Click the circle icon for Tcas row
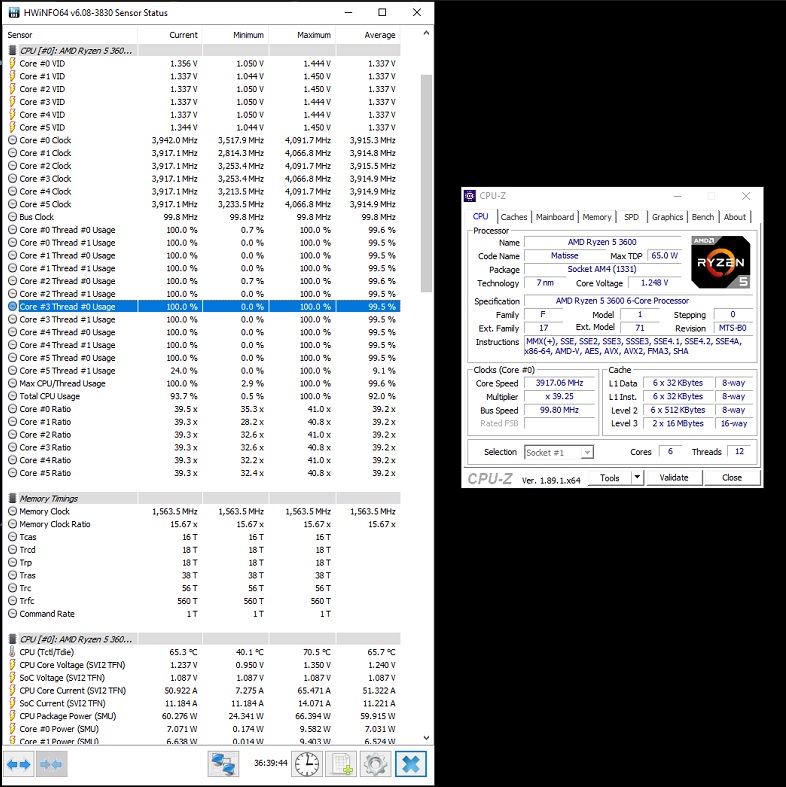Screen dimensions: 786x787 [13, 537]
